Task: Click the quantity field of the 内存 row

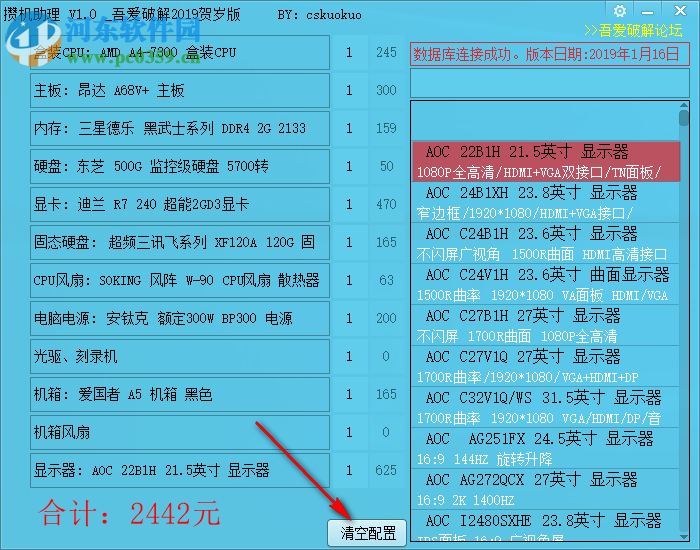Action: point(350,129)
